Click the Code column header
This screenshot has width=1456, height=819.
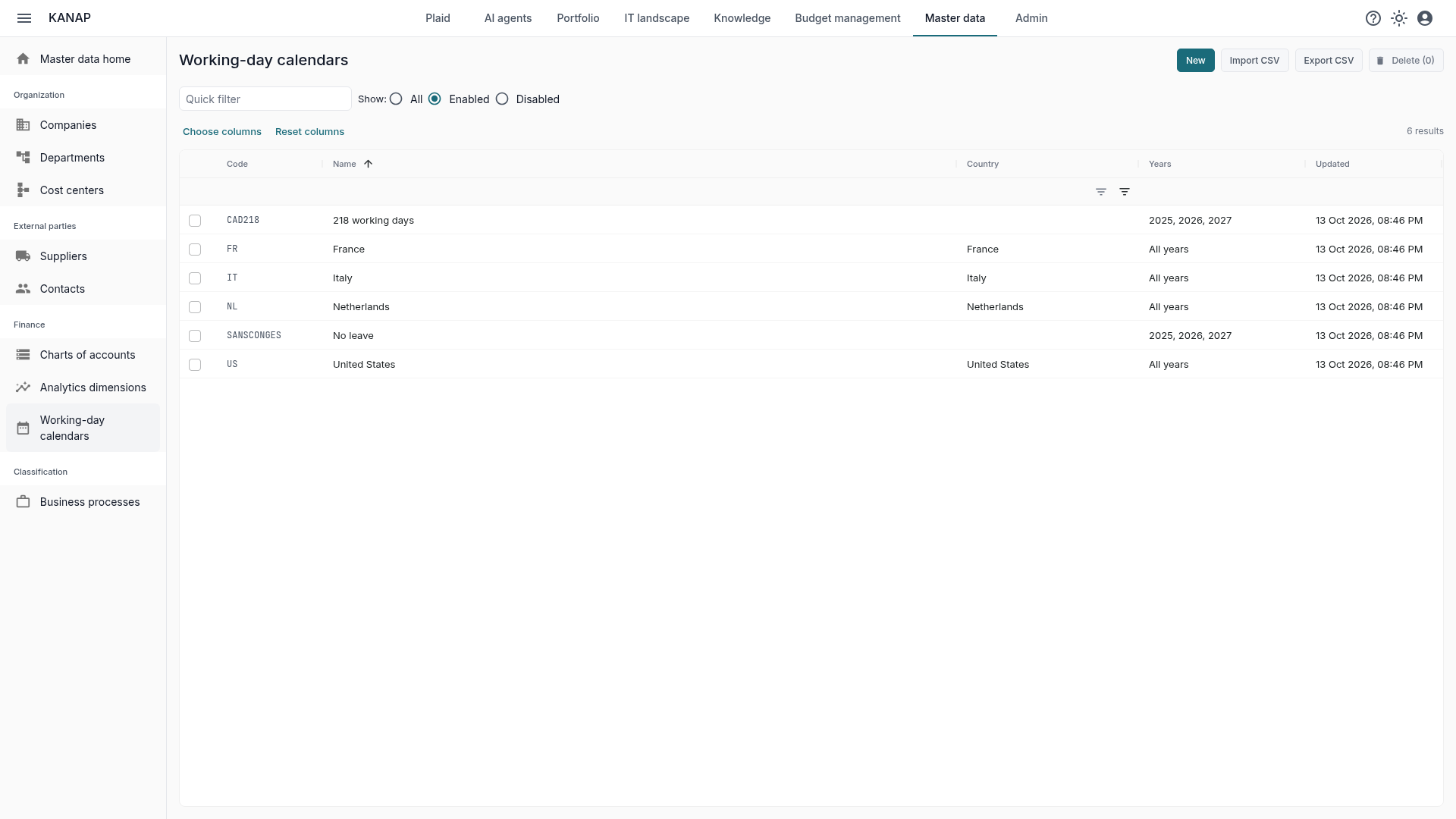(x=237, y=164)
